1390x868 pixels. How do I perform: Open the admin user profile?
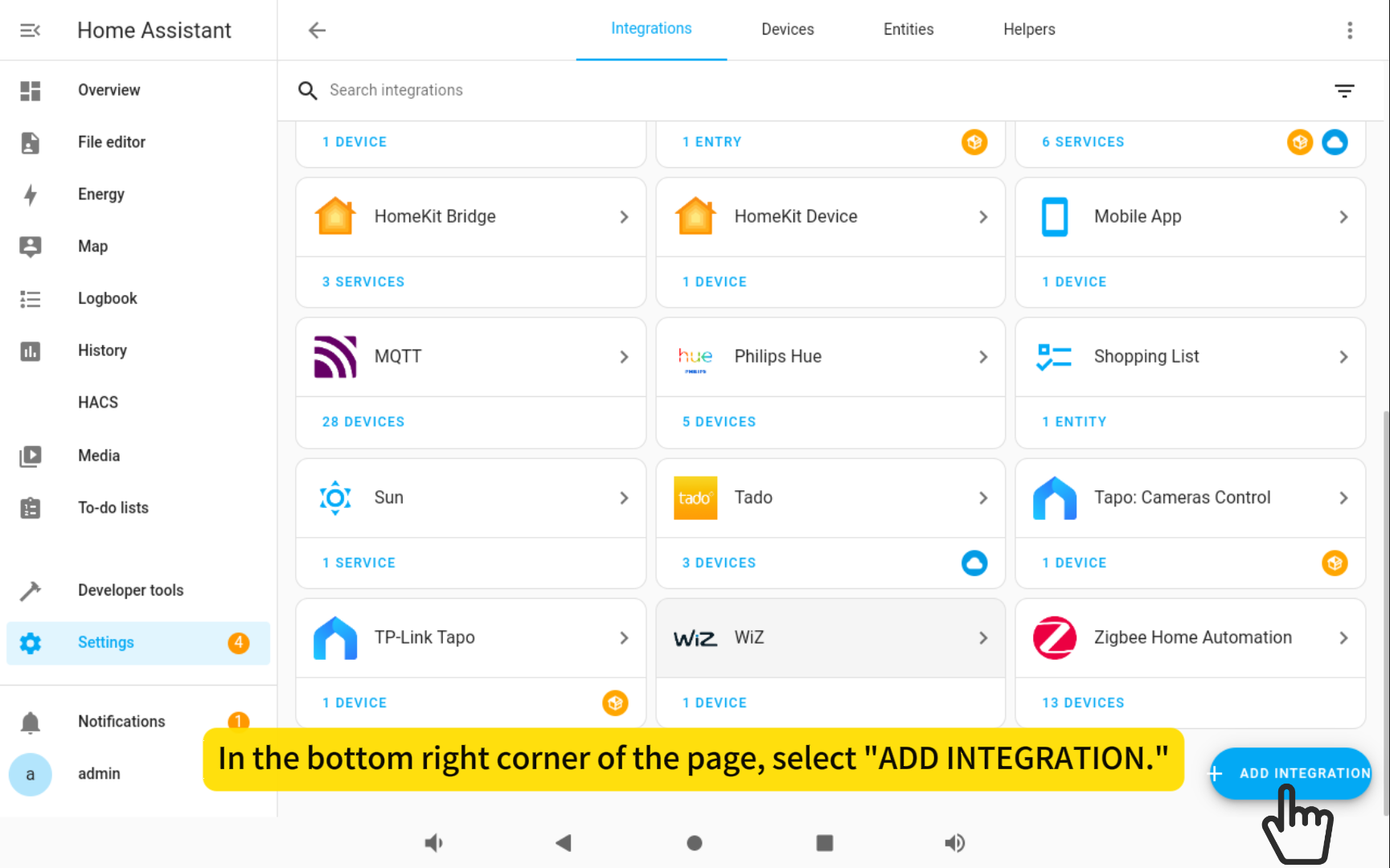click(x=99, y=774)
